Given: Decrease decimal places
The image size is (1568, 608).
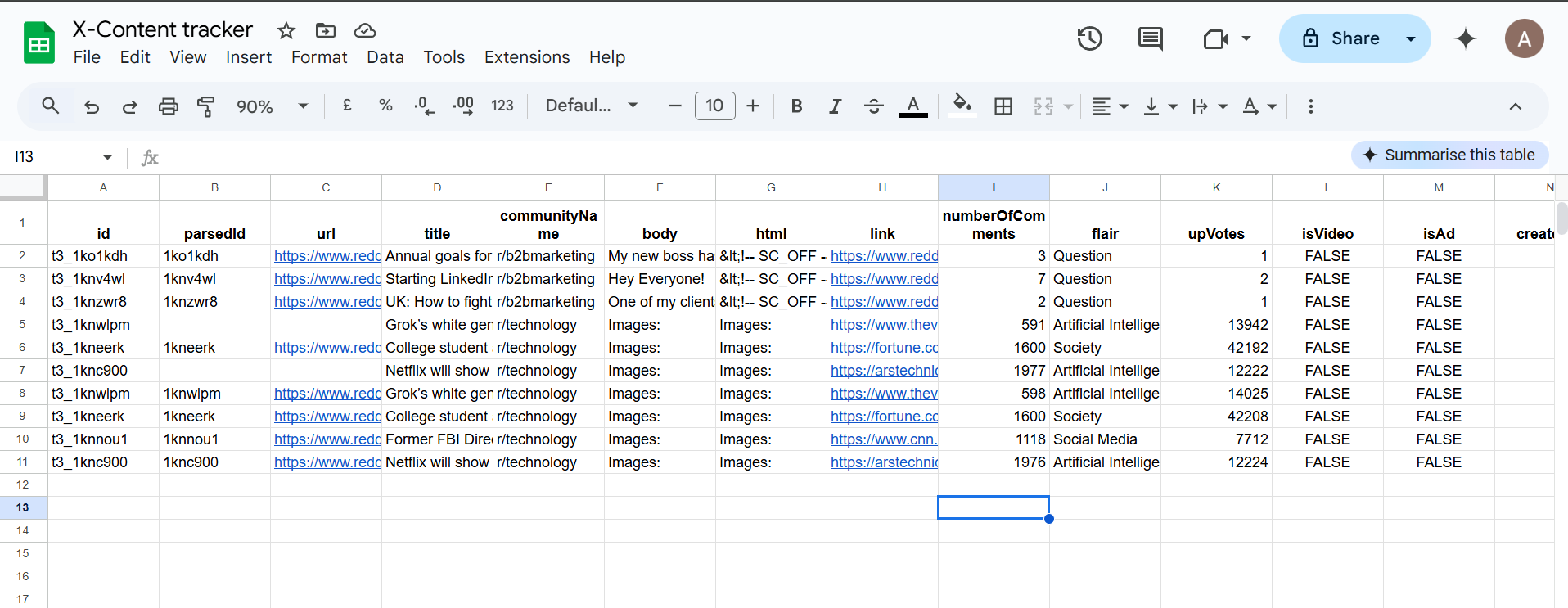Looking at the screenshot, I should click(x=424, y=106).
